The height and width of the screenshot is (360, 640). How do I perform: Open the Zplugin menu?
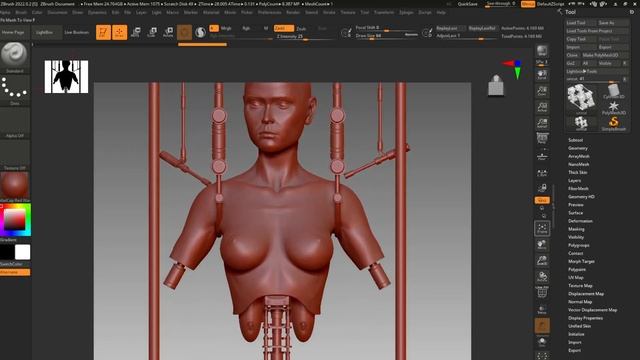click(406, 12)
